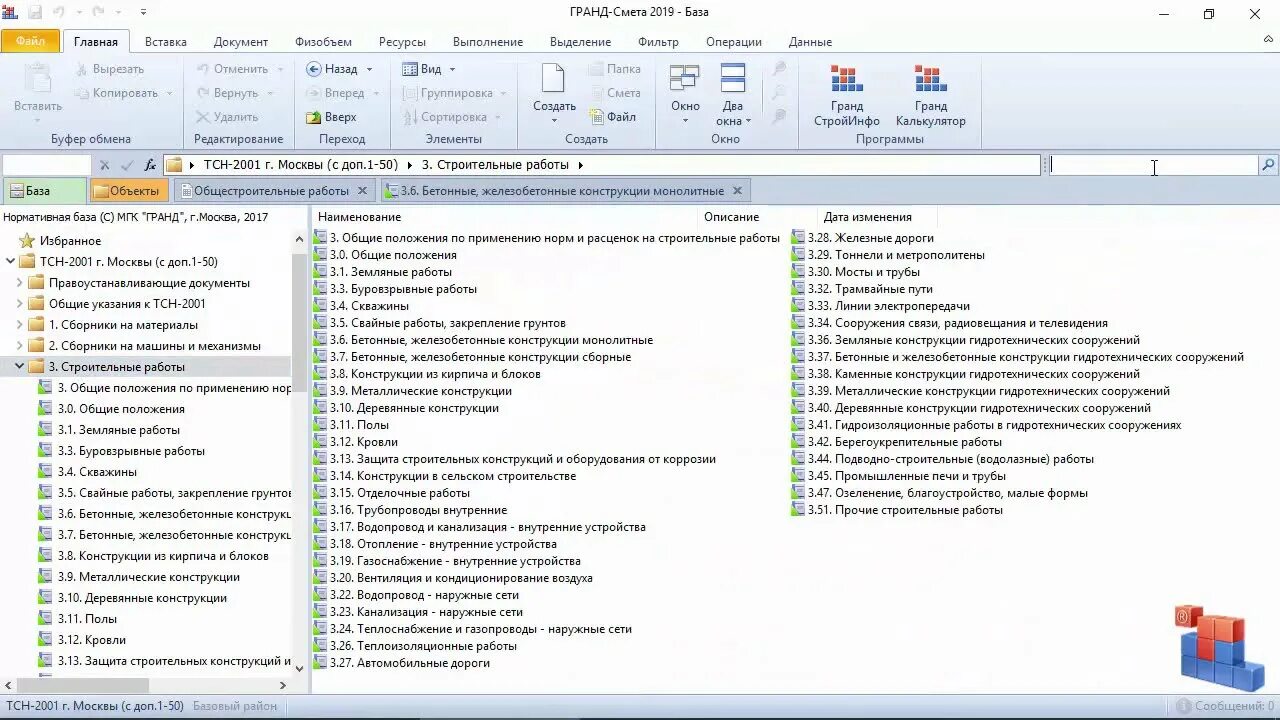Select 3.28. Железные дороги in list
This screenshot has width=1280, height=720.
click(x=863, y=238)
